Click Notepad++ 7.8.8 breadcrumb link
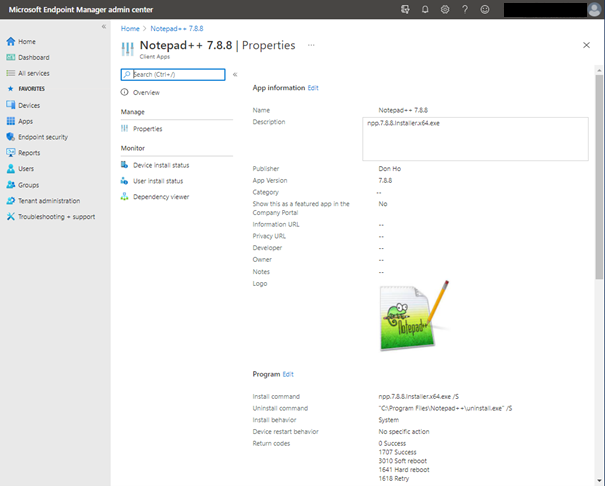The image size is (605, 486). pyautogui.click(x=177, y=29)
